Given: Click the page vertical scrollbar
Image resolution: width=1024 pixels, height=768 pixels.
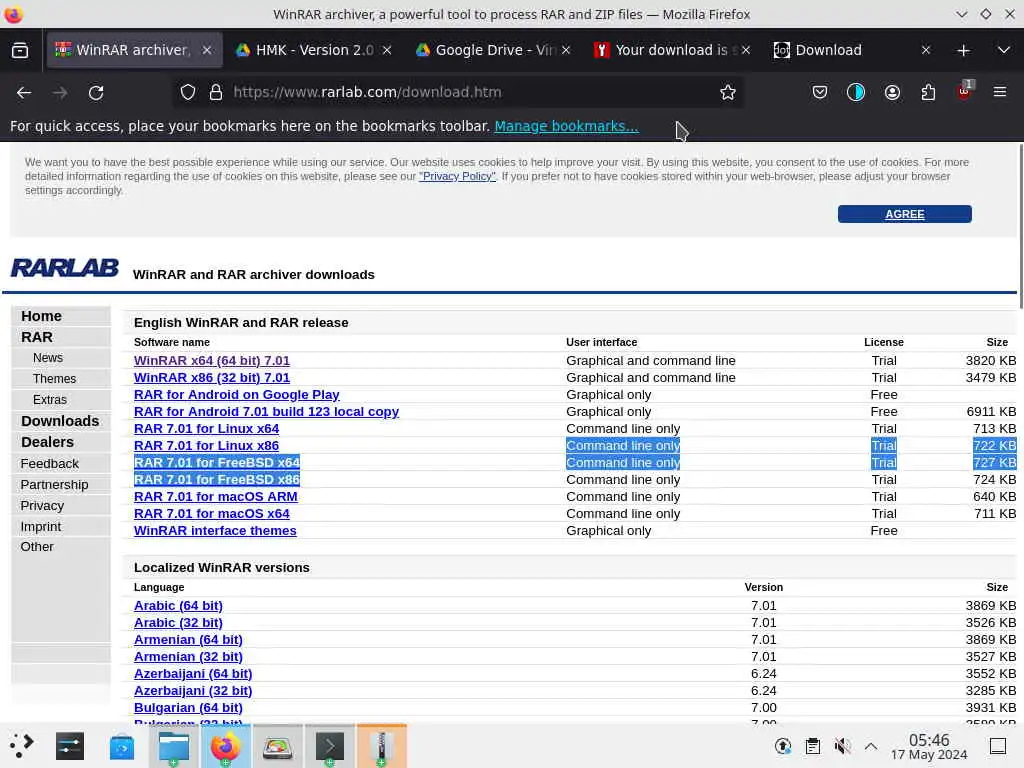Looking at the screenshot, I should pos(1020,225).
